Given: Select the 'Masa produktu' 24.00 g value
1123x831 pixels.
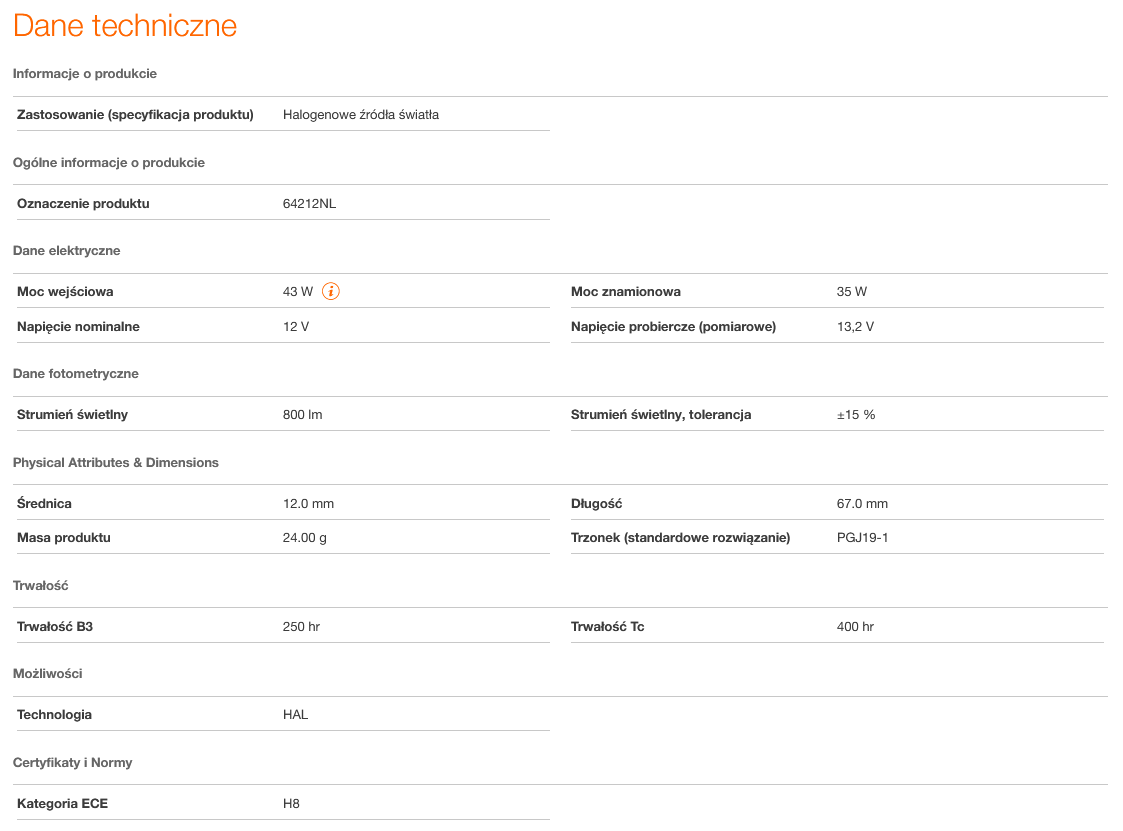Looking at the screenshot, I should (x=305, y=538).
